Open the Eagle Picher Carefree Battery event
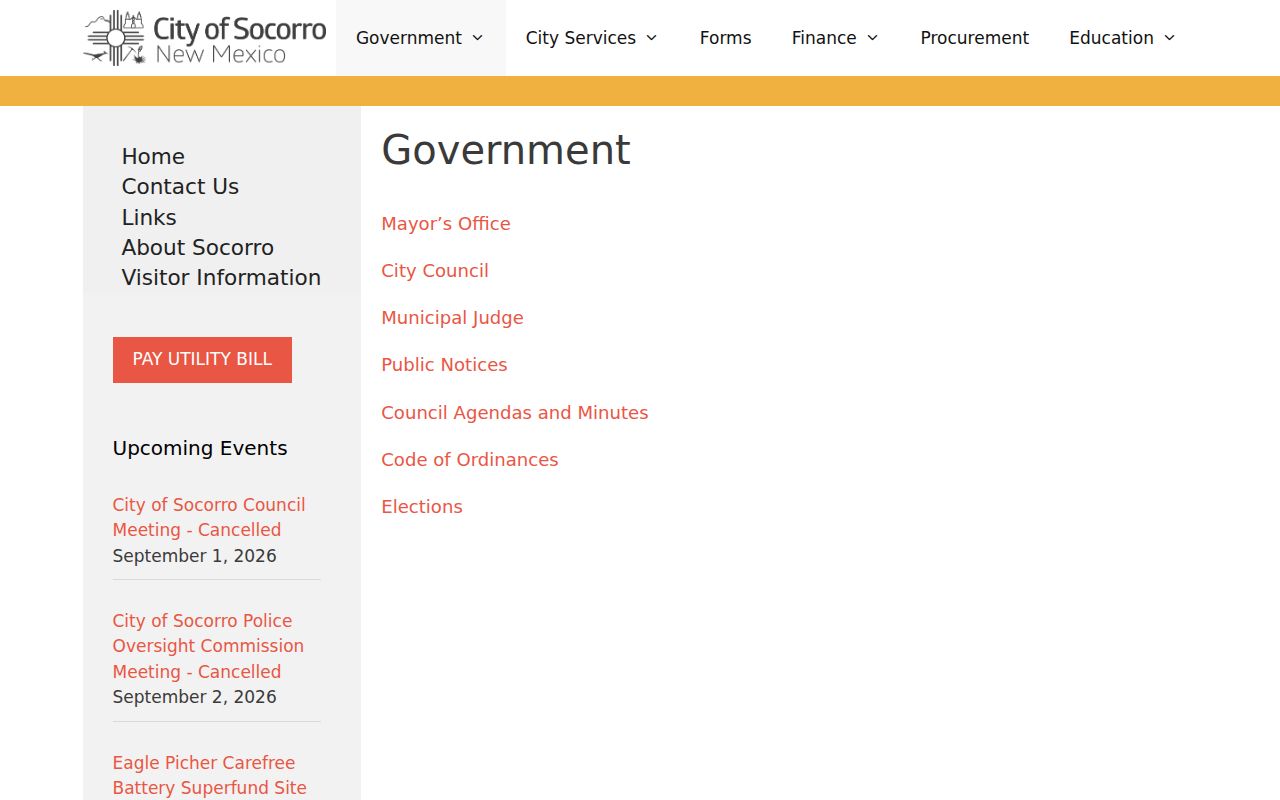This screenshot has width=1280, height=800. (x=210, y=775)
